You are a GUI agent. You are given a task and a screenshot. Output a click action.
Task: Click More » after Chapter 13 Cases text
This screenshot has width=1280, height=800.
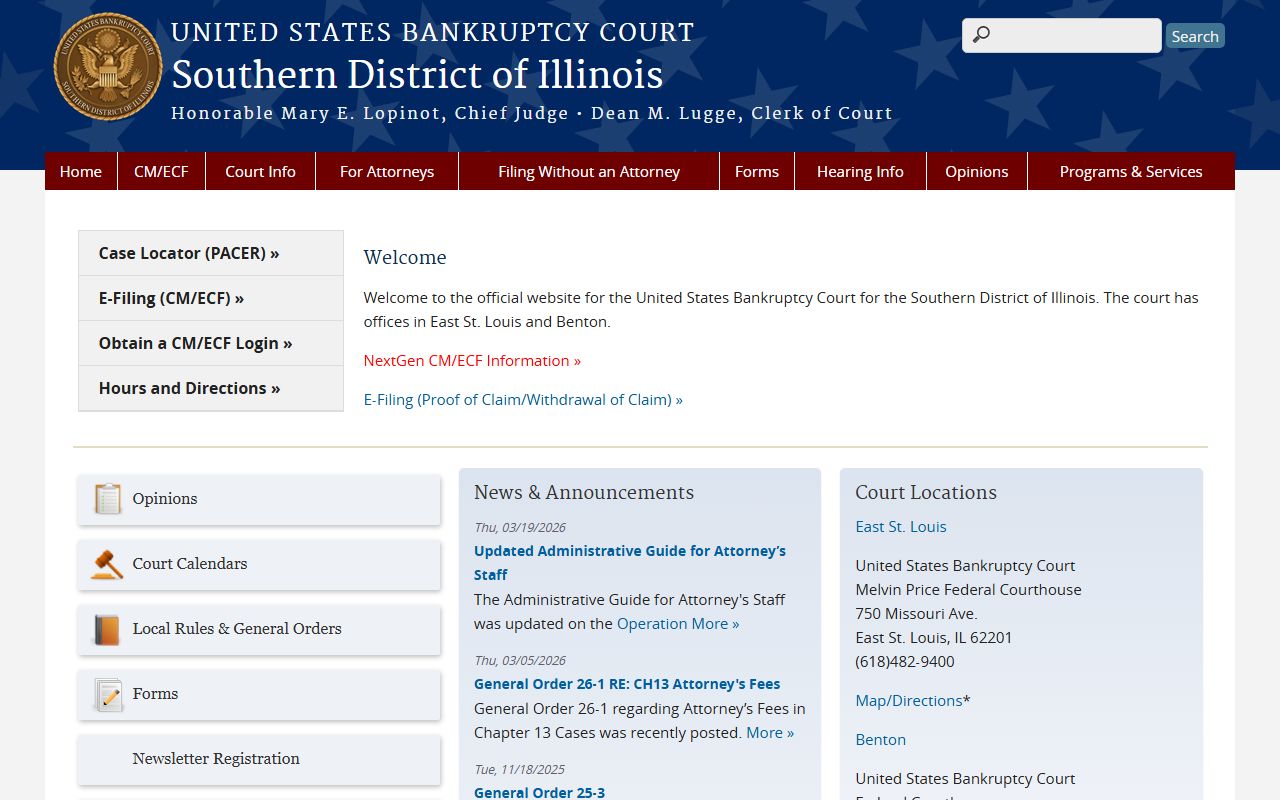[770, 733]
